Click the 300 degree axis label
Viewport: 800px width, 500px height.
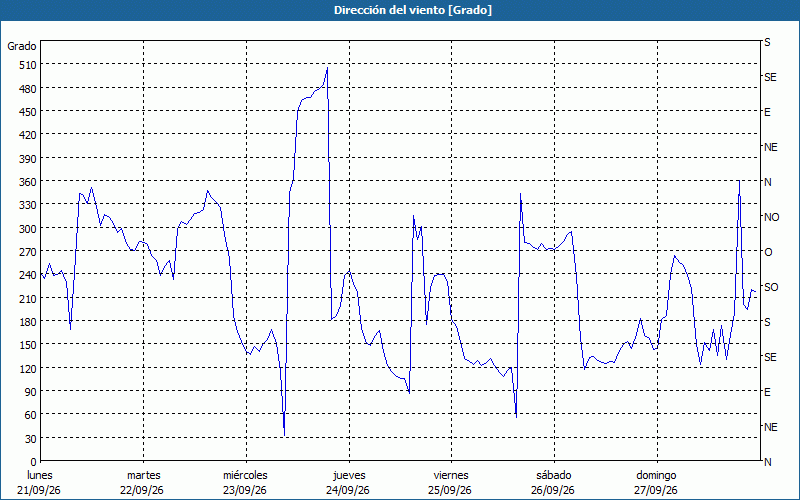pos(28,229)
